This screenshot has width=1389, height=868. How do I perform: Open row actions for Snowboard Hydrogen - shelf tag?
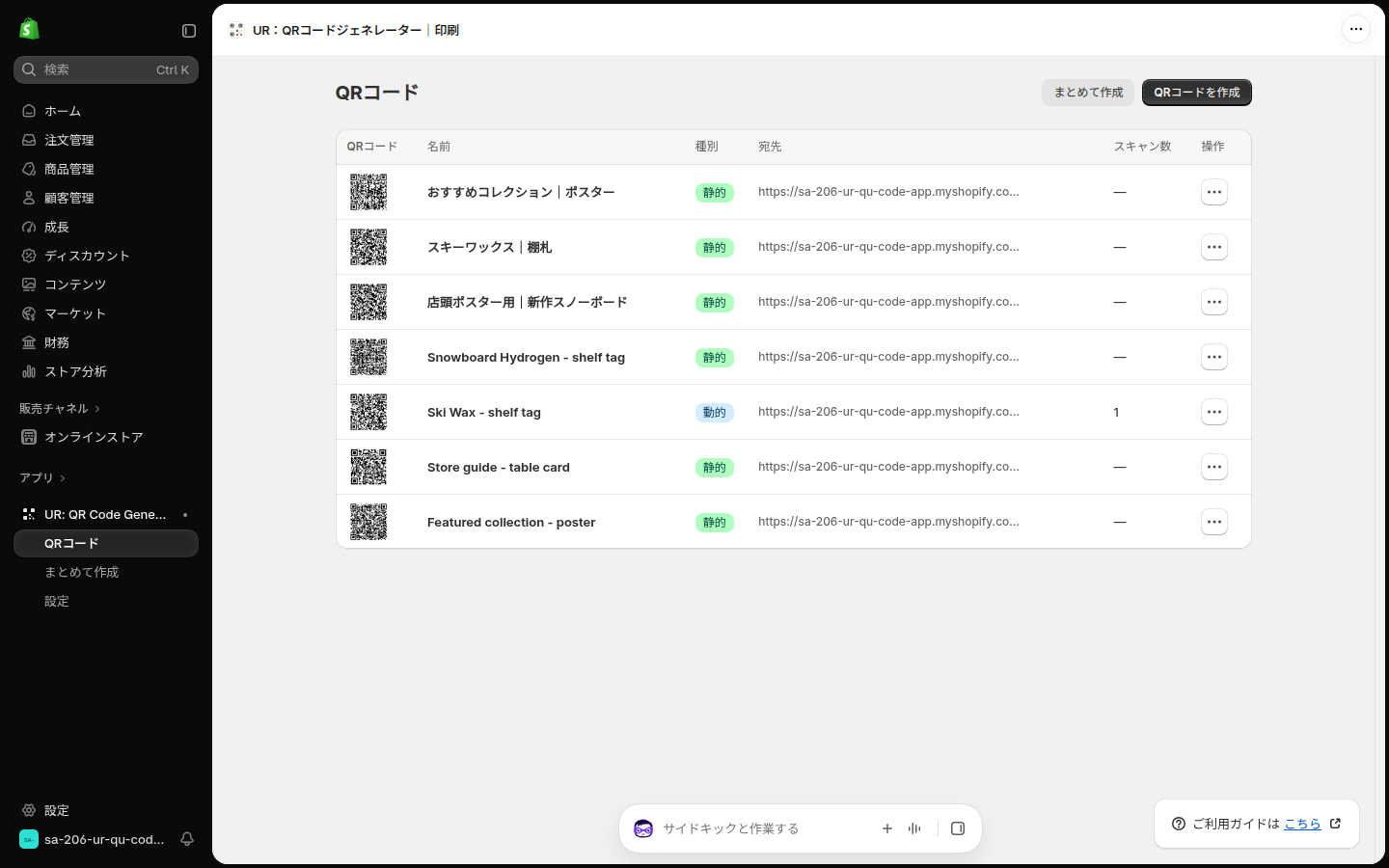click(x=1214, y=357)
